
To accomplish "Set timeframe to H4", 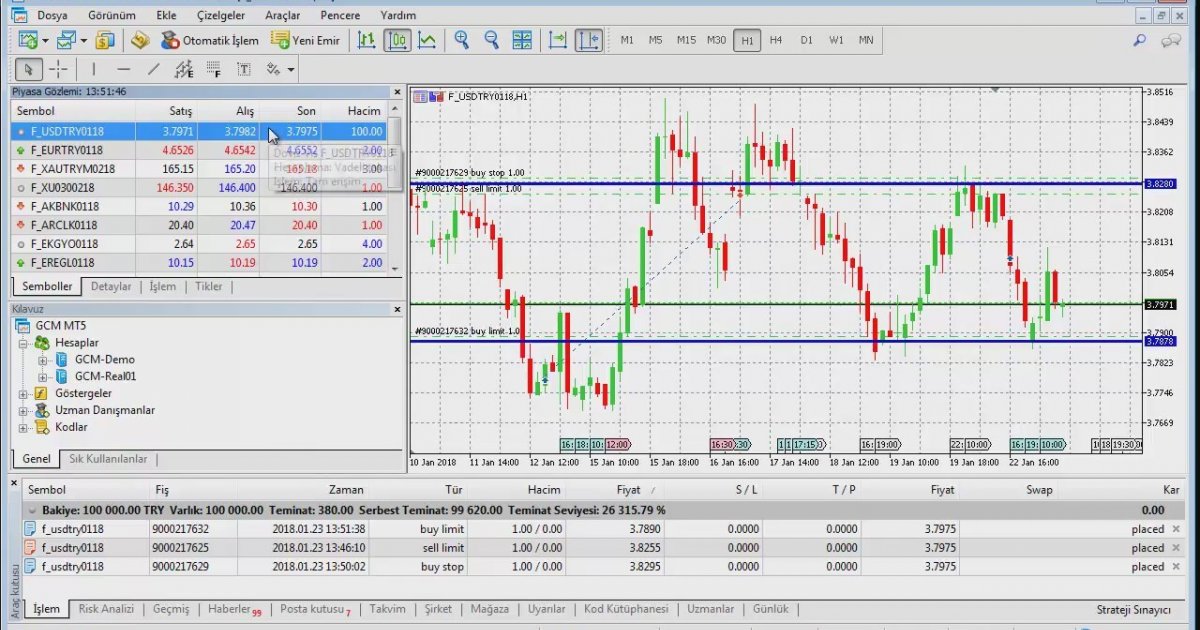I will click(x=776, y=40).
